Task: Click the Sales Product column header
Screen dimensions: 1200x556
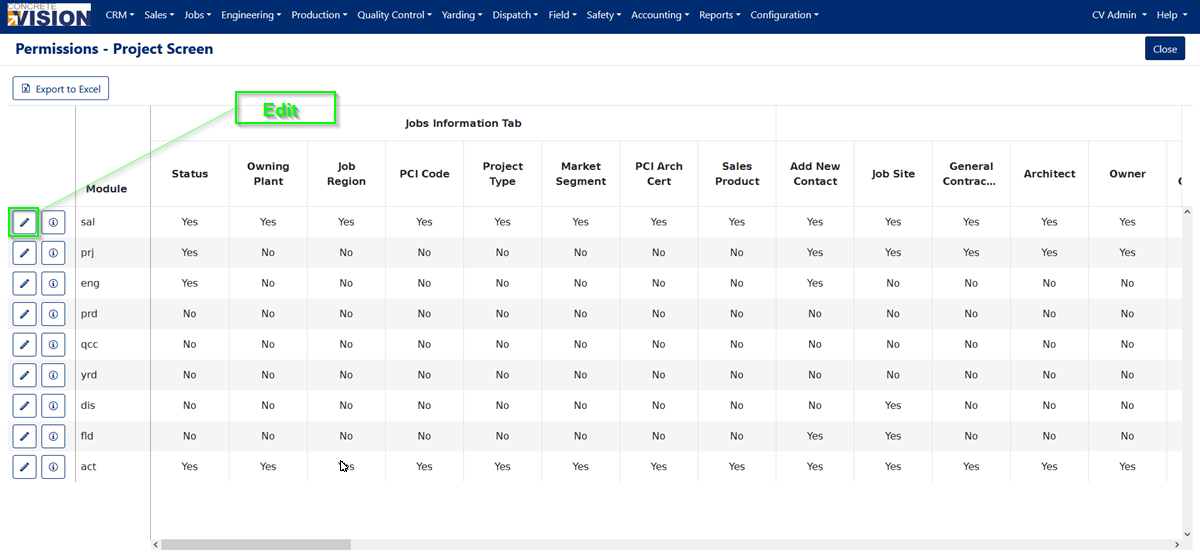Action: [x=736, y=174]
